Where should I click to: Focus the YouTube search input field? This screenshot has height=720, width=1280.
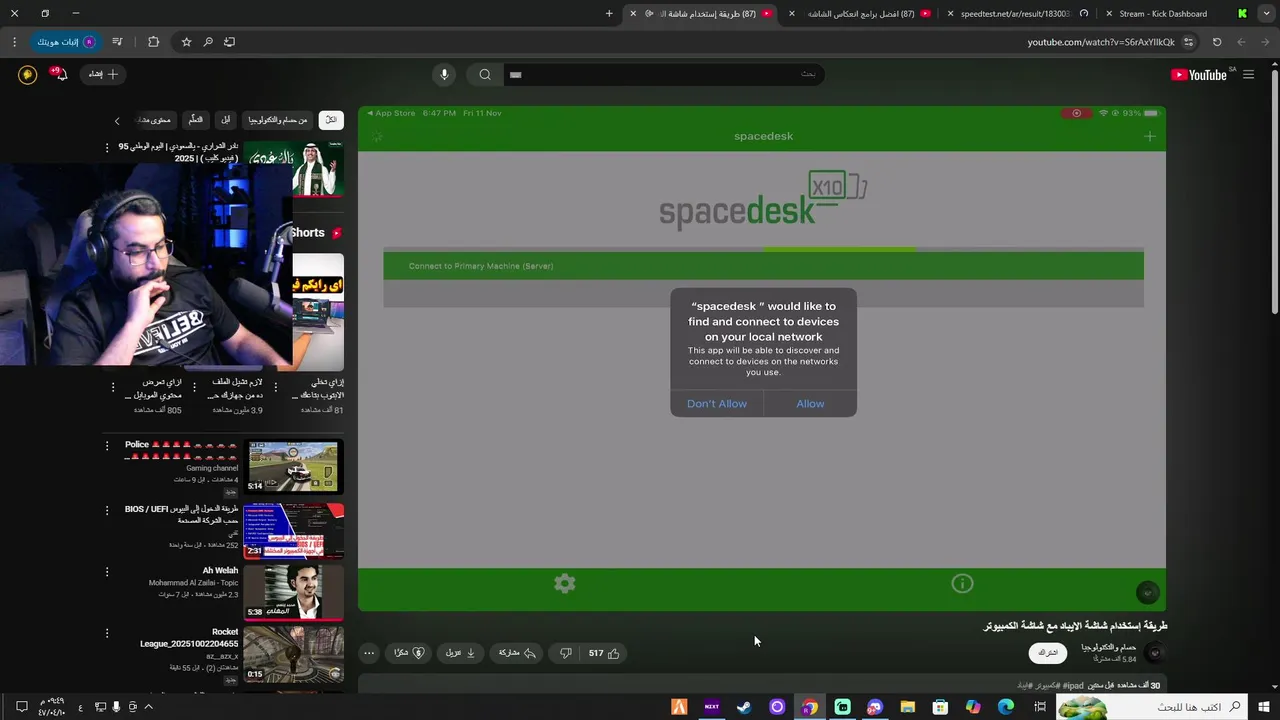pyautogui.click(x=662, y=74)
